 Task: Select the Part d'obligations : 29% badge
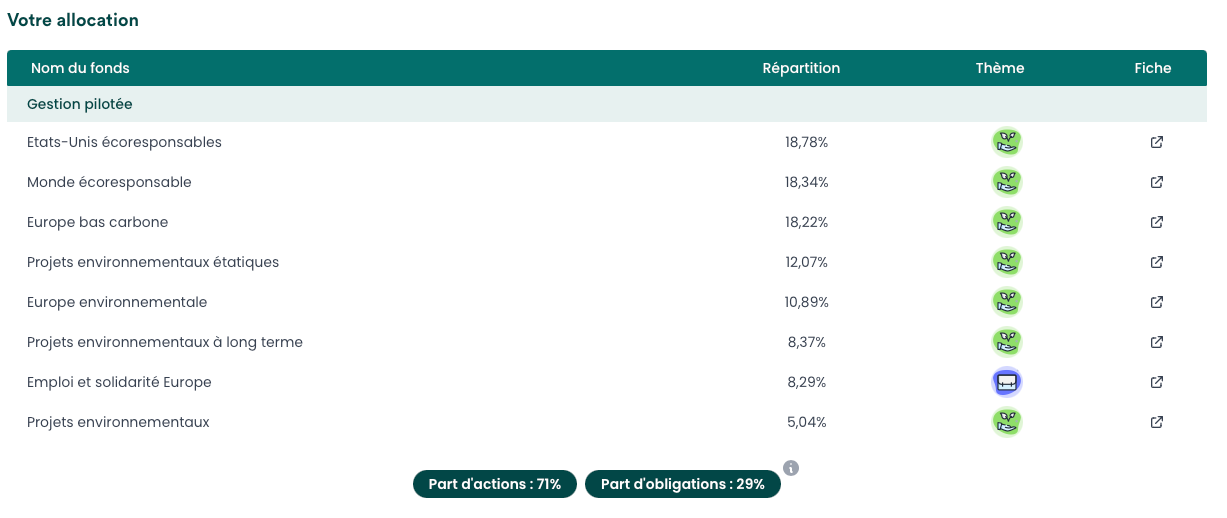coord(683,484)
